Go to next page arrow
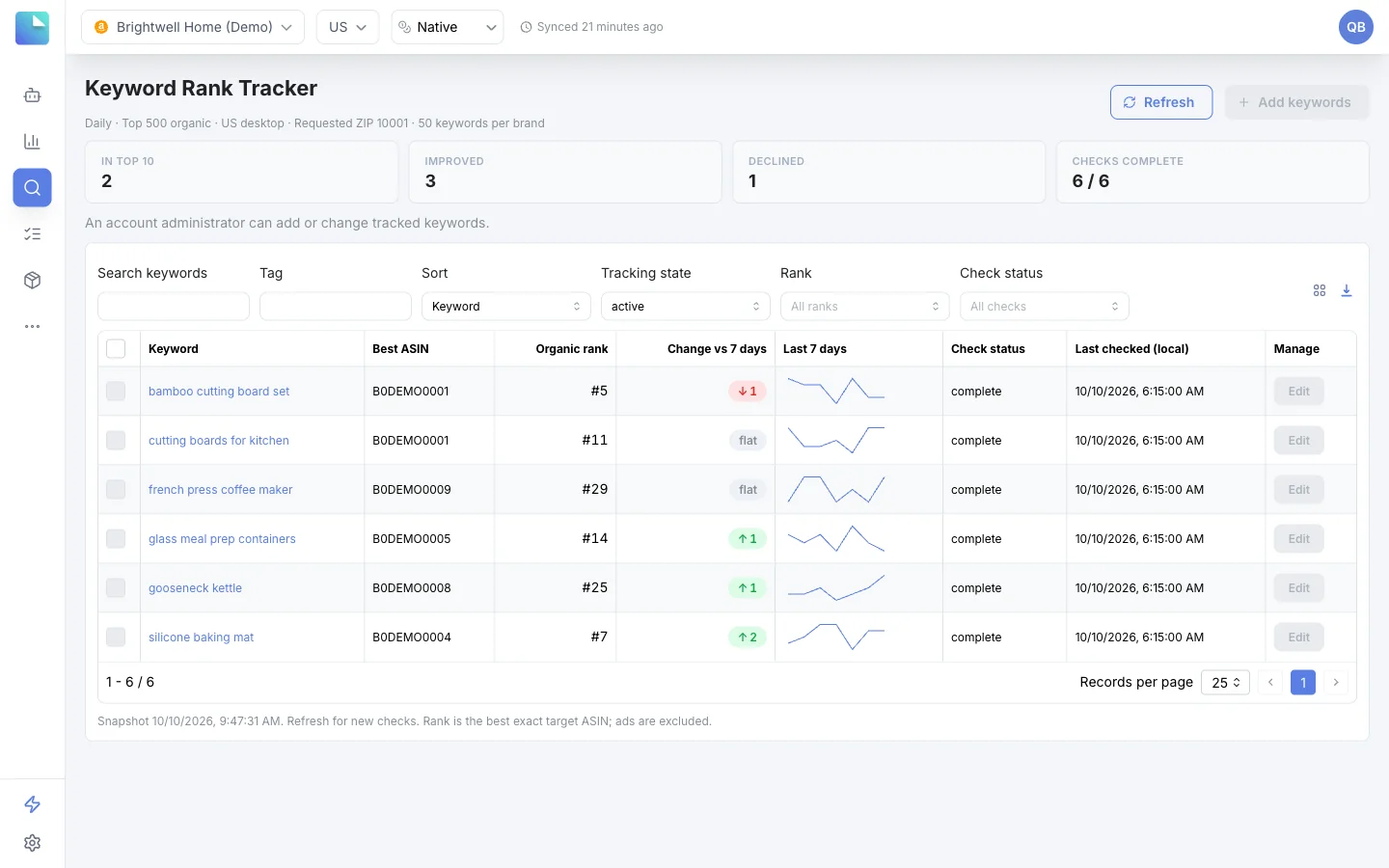Screen dimensions: 1389x868 [x=1336, y=682]
